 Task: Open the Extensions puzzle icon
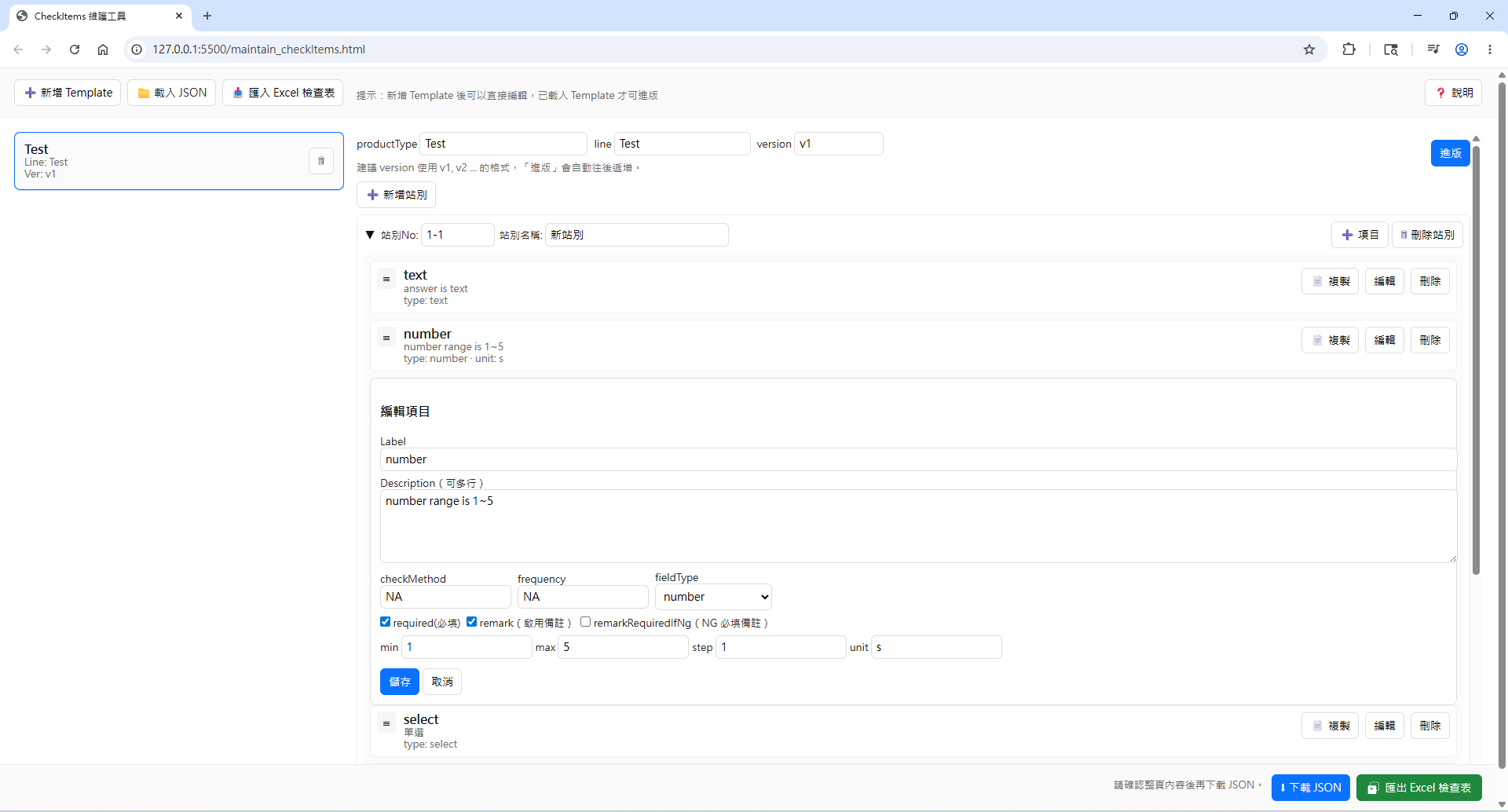click(x=1349, y=49)
